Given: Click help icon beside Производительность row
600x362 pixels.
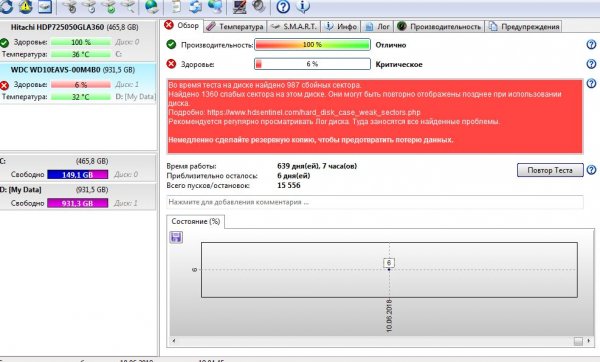Looking at the screenshot, I should 591,45.
